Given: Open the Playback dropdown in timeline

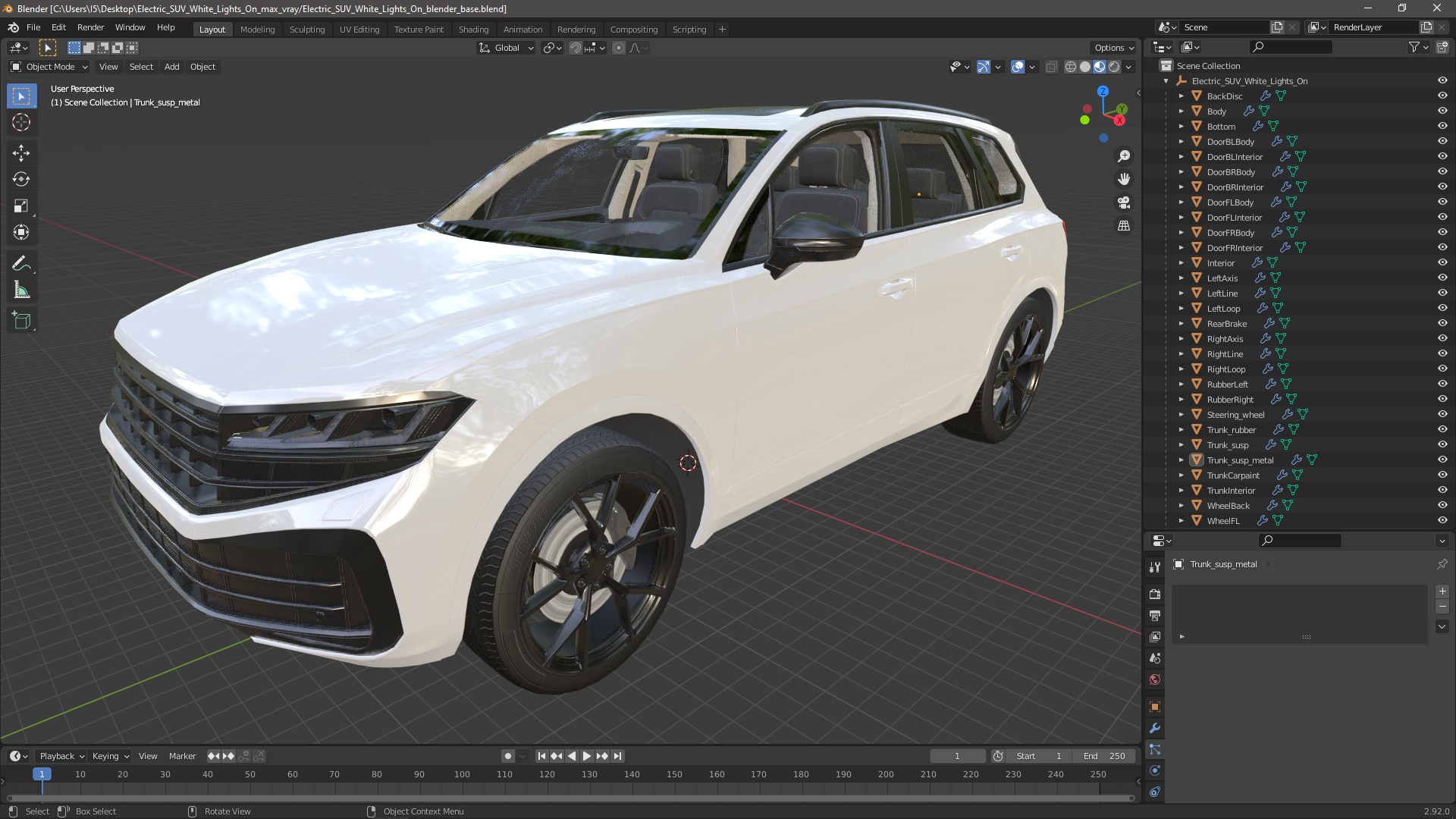Looking at the screenshot, I should click(61, 756).
